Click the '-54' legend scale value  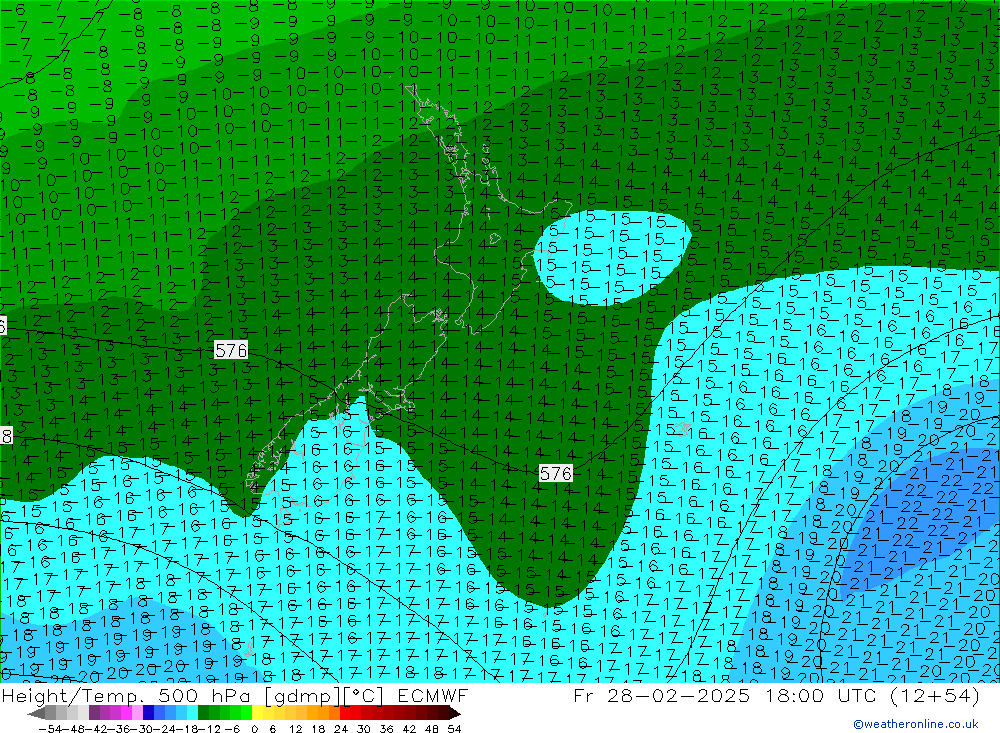pos(50,729)
